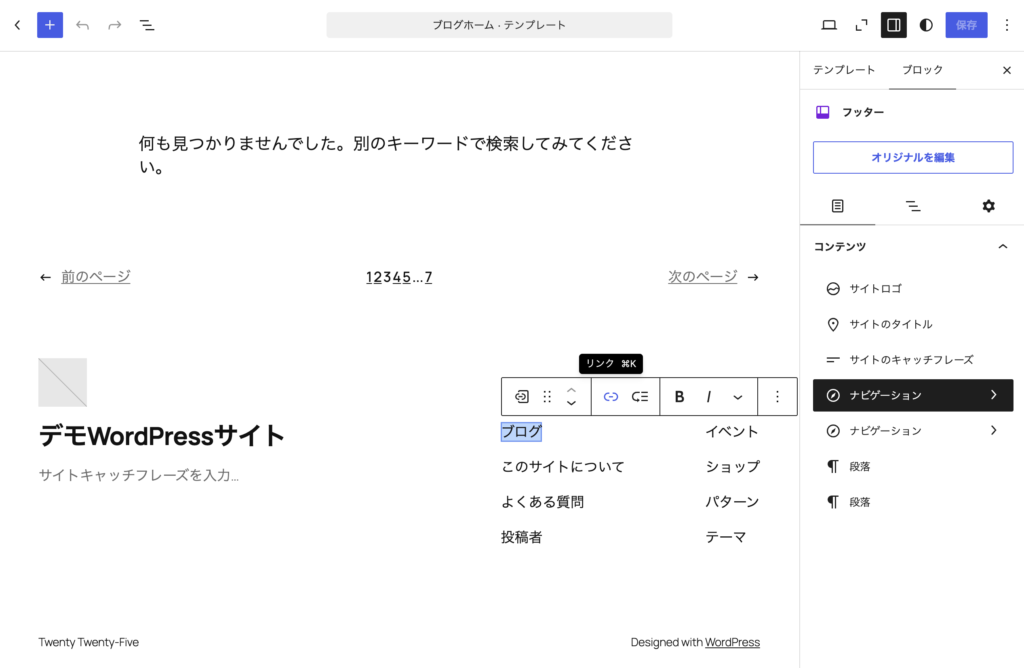Image resolution: width=1024 pixels, height=668 pixels.
Task: Close the settings sidebar
Action: pos(1006,70)
